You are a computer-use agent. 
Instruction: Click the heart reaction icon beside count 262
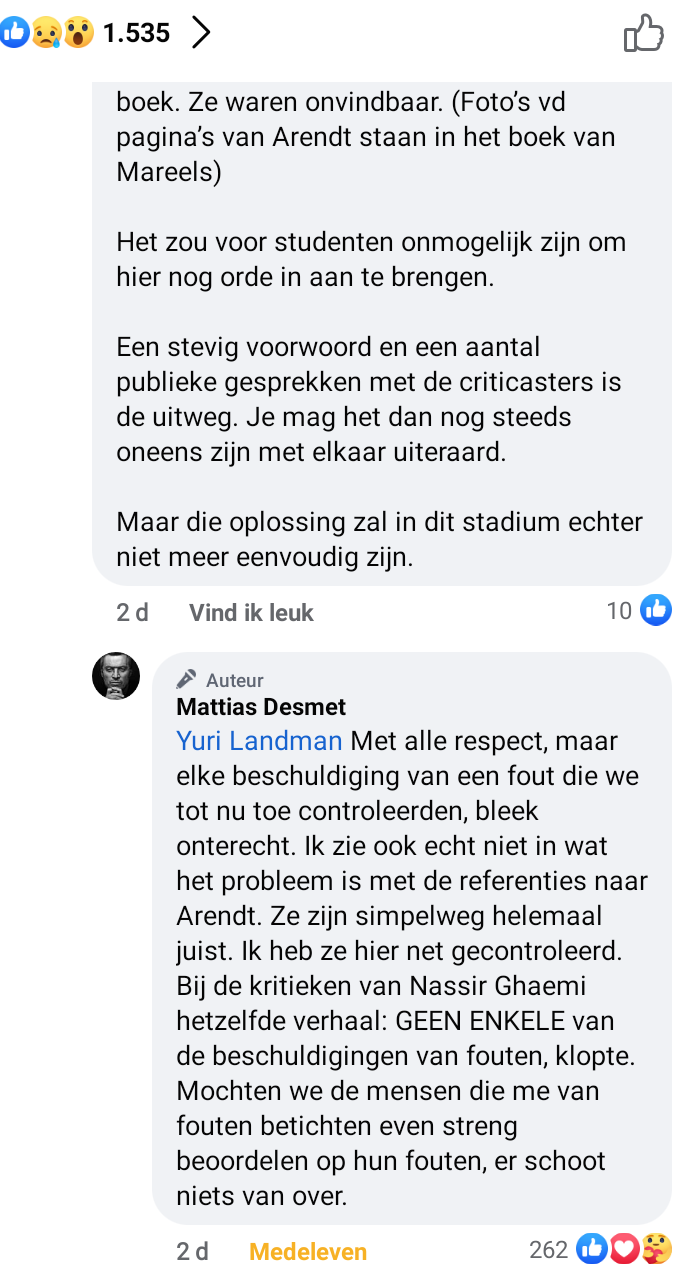[x=625, y=1249]
